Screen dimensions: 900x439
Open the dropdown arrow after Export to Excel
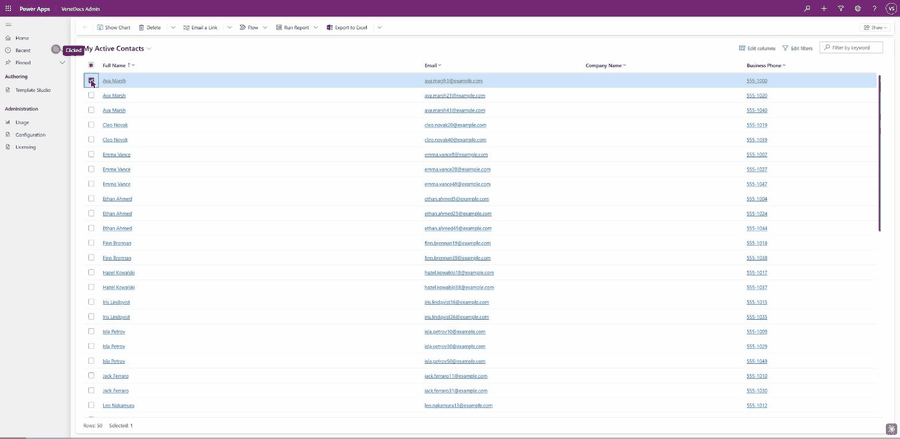click(379, 28)
